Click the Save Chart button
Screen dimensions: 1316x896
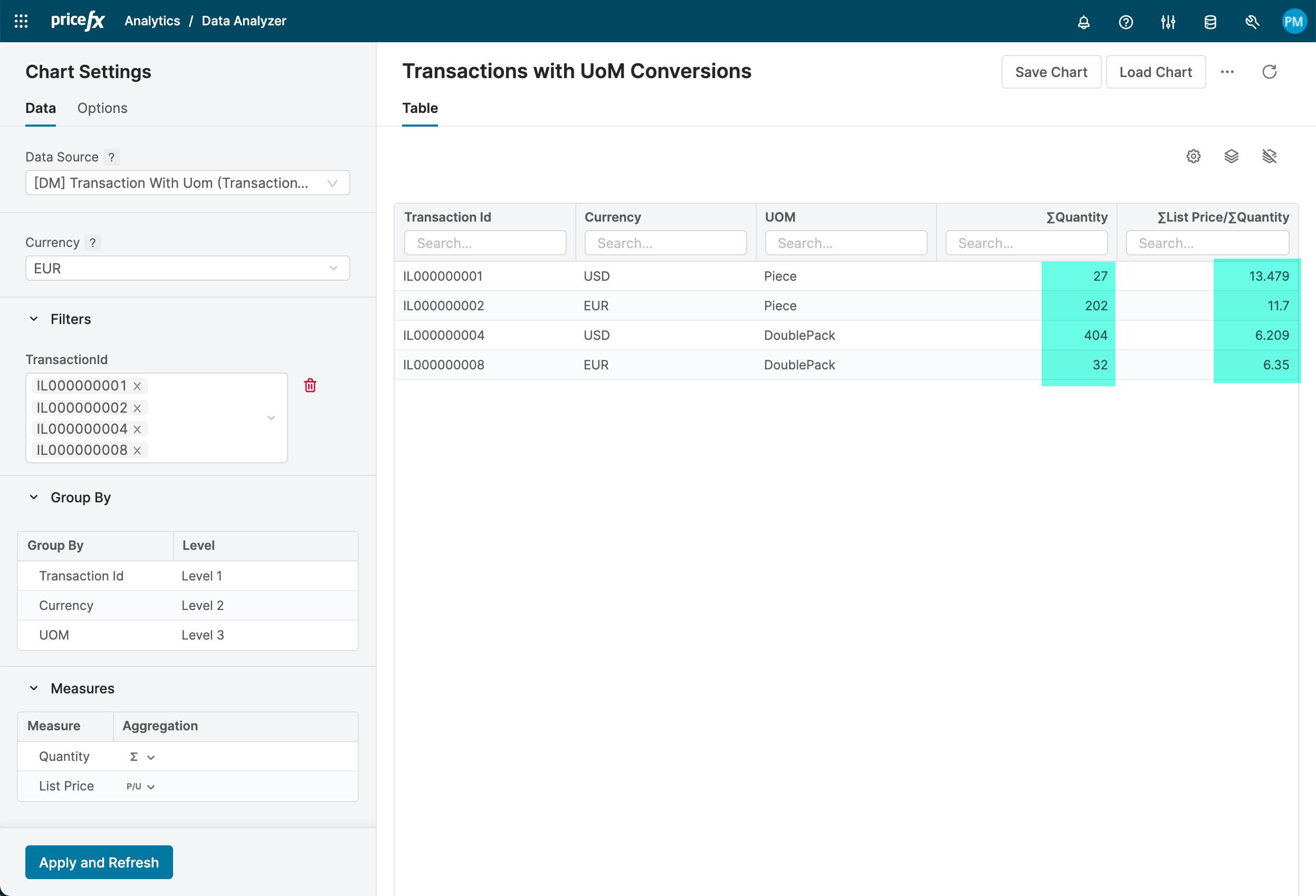pos(1051,72)
